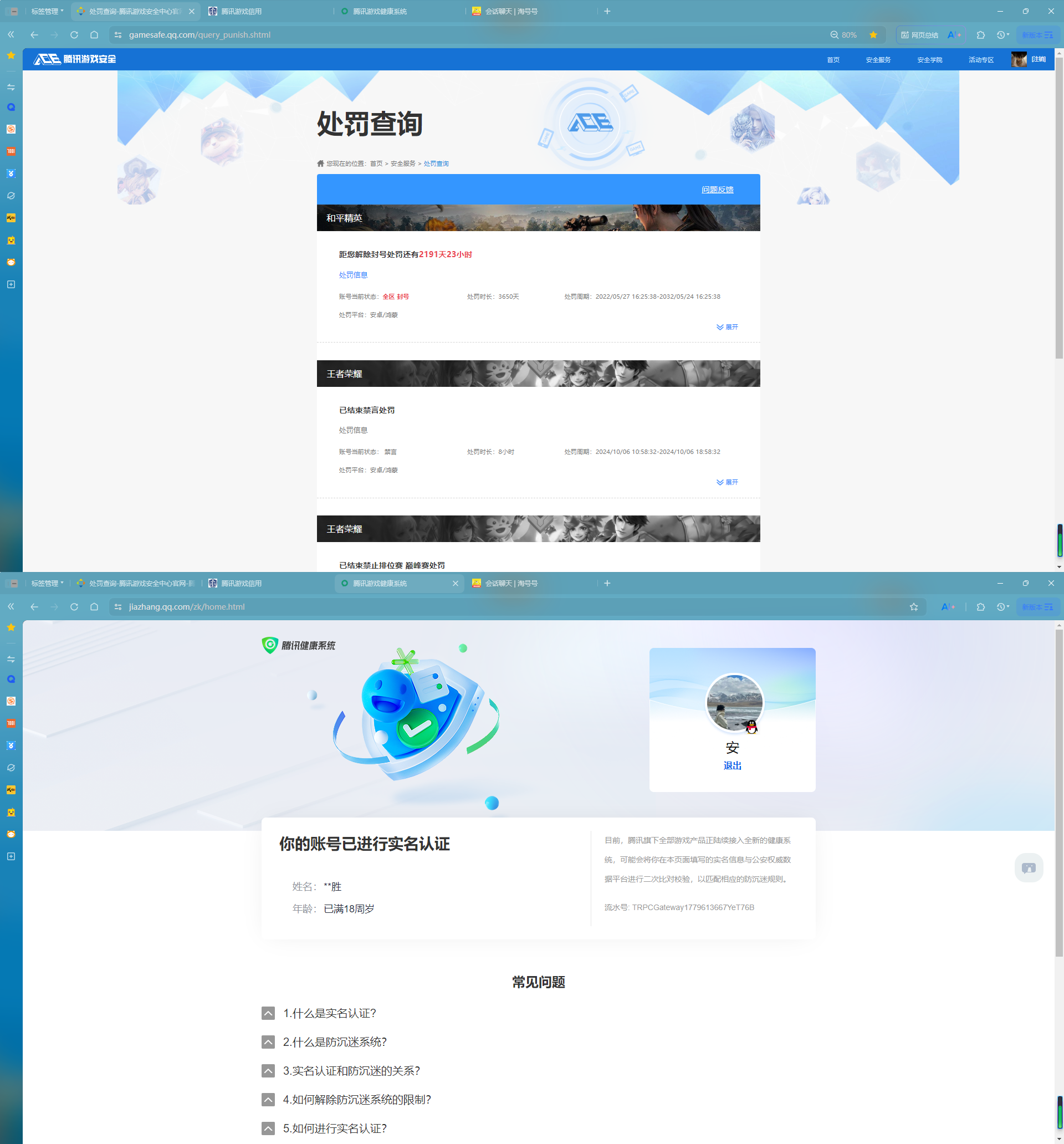This screenshot has height=1144, width=1064.
Task: Click the add-shortcut plus icon in the gamesafe window sidebar
Action: [11, 284]
